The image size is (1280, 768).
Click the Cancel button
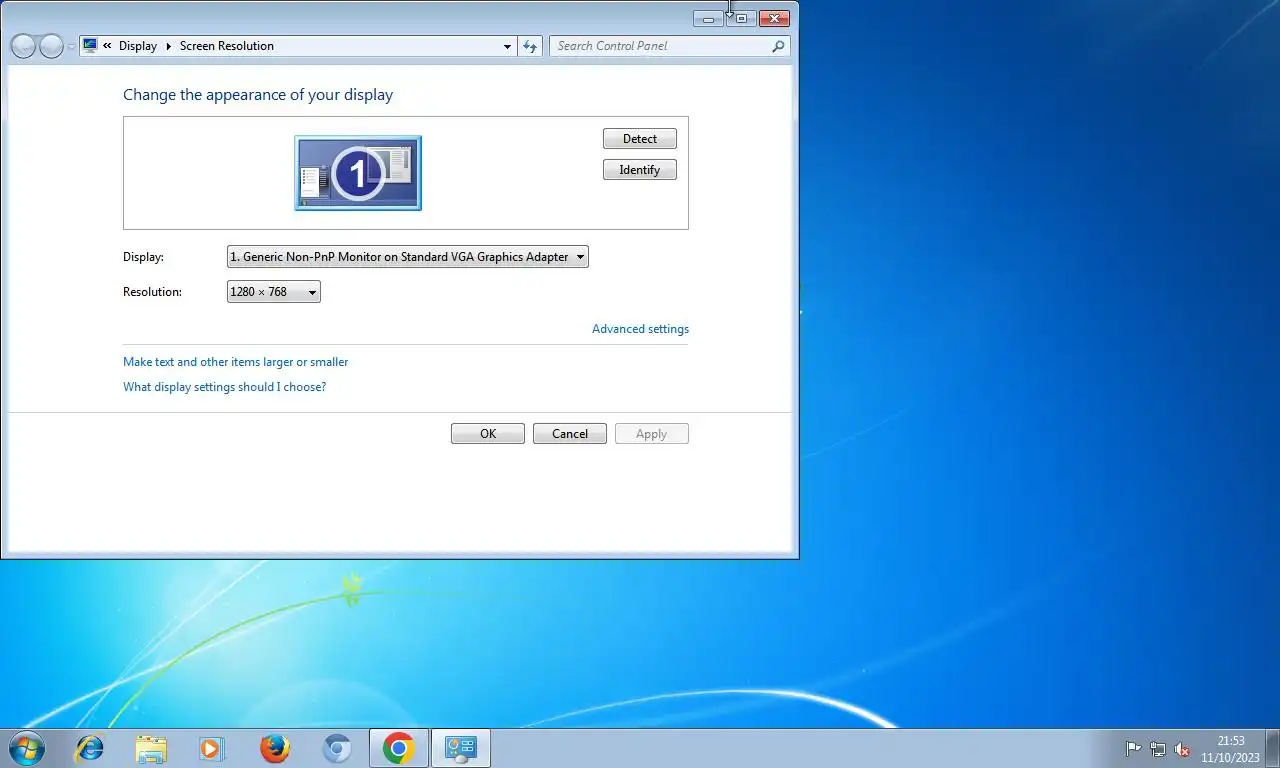(570, 434)
